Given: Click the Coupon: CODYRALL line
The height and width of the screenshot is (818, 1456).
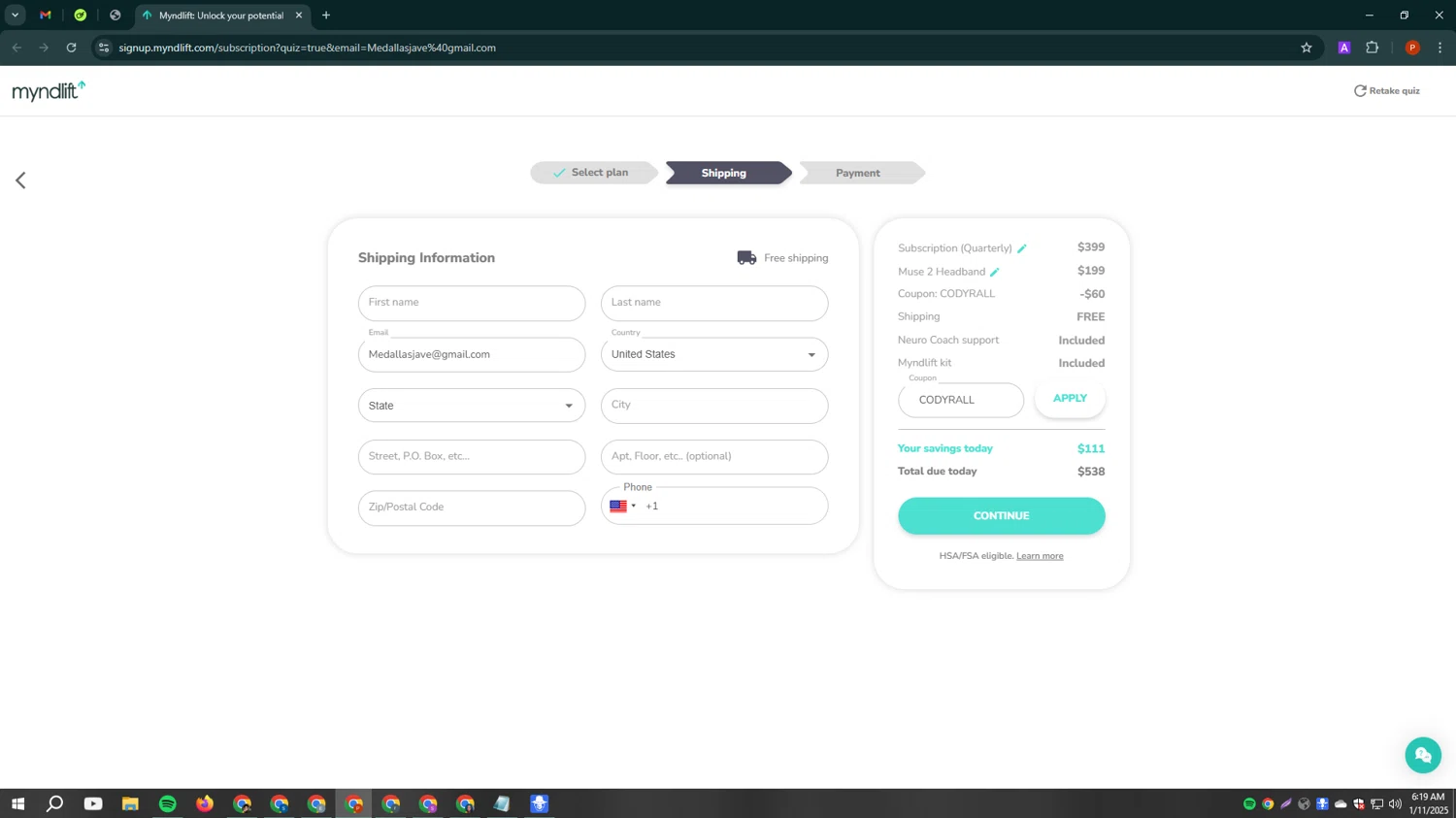Looking at the screenshot, I should (x=1001, y=294).
